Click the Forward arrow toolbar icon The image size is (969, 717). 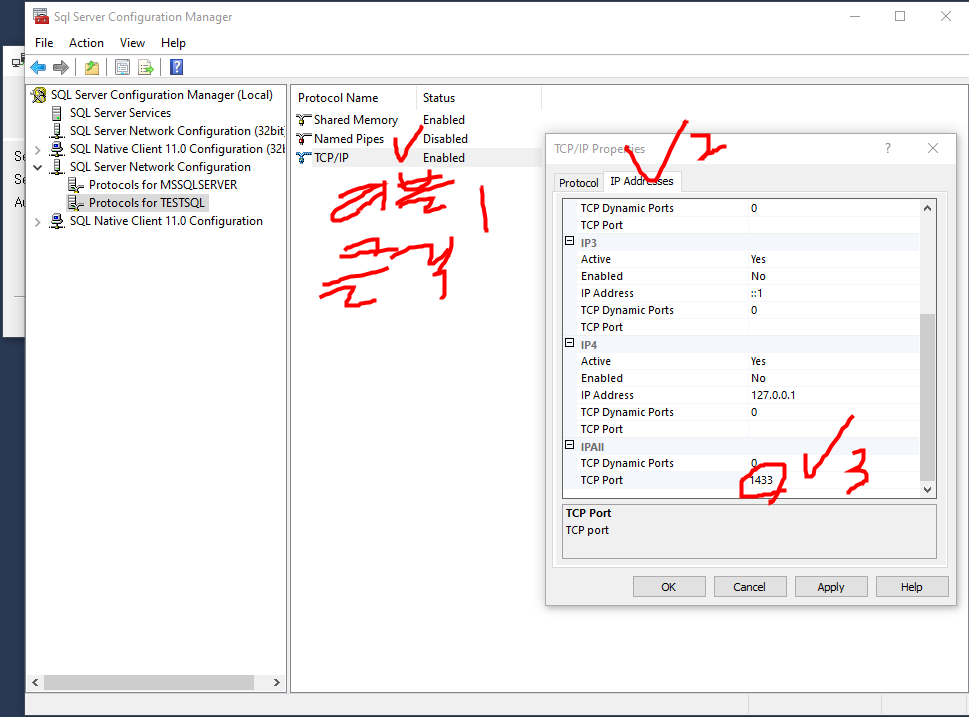61,67
